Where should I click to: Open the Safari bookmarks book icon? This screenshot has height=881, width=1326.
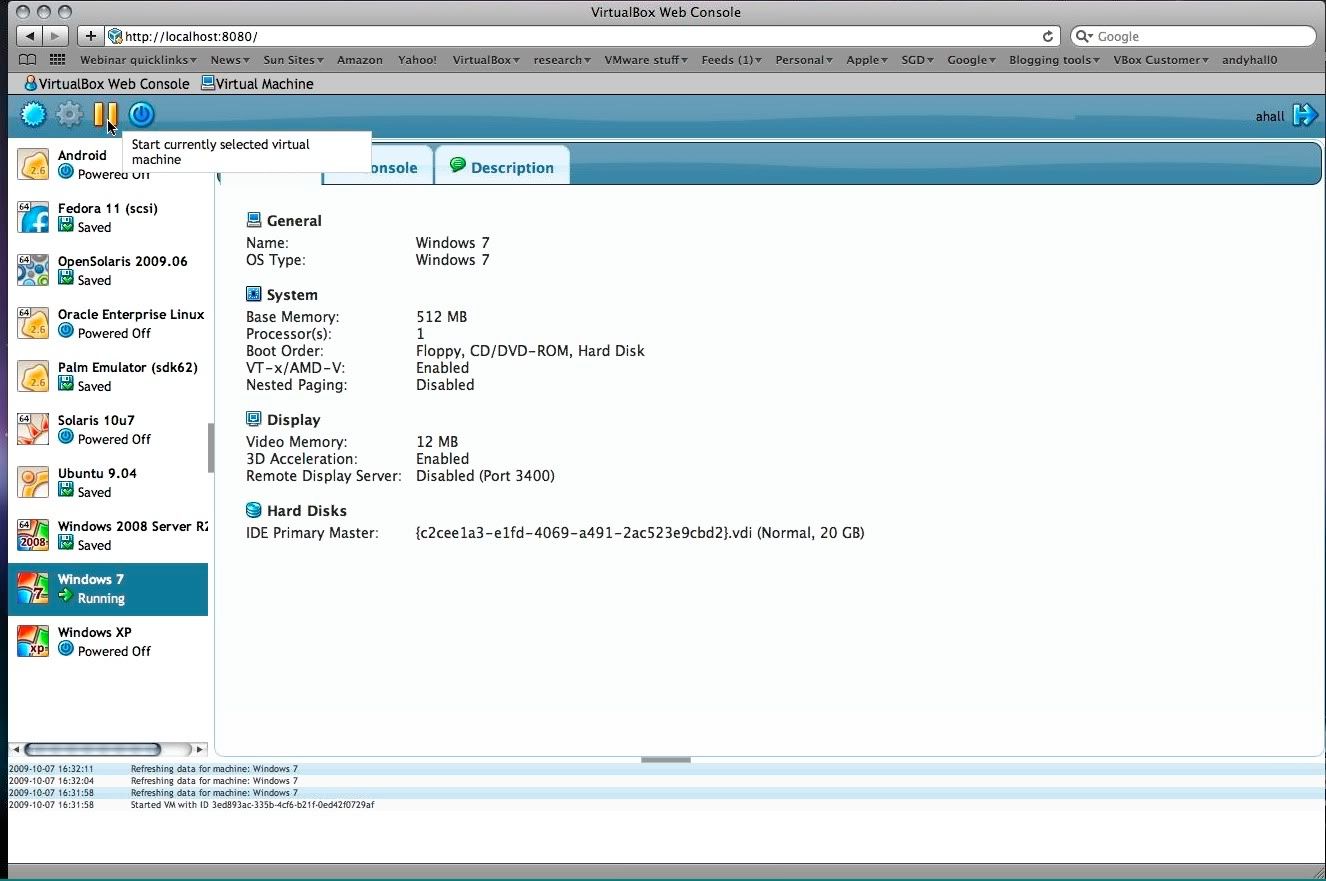(x=28, y=60)
